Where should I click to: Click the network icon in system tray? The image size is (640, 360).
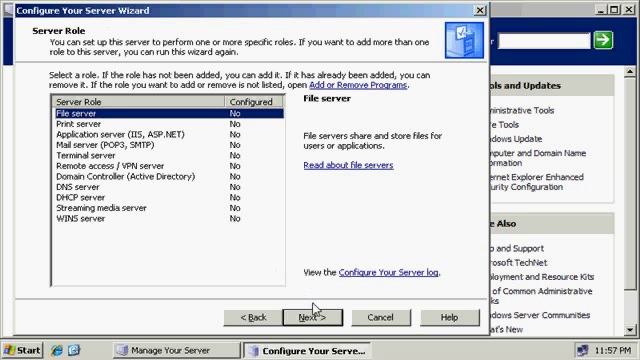(582, 350)
